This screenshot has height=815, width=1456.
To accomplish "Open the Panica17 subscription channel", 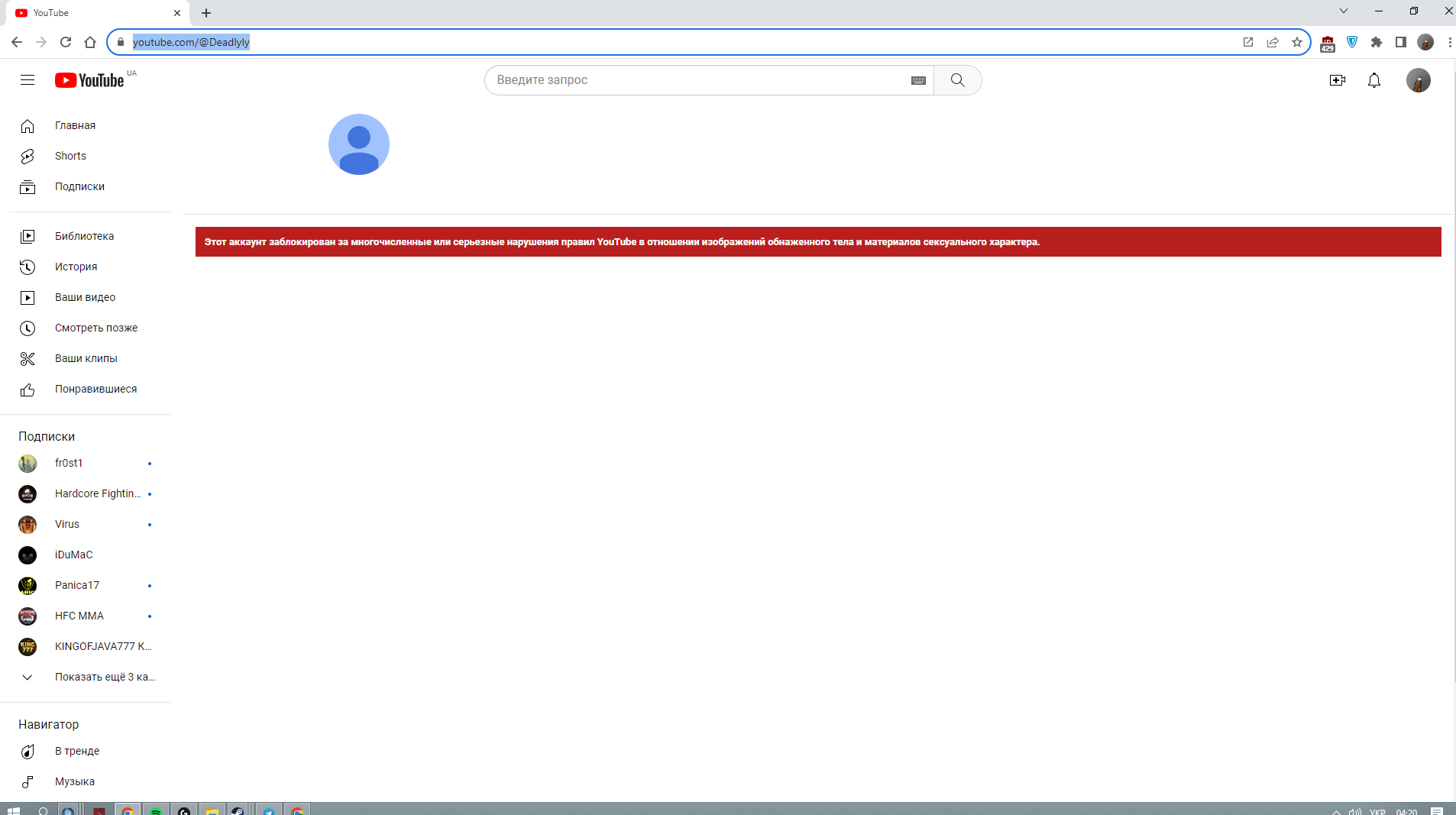I will click(x=86, y=585).
